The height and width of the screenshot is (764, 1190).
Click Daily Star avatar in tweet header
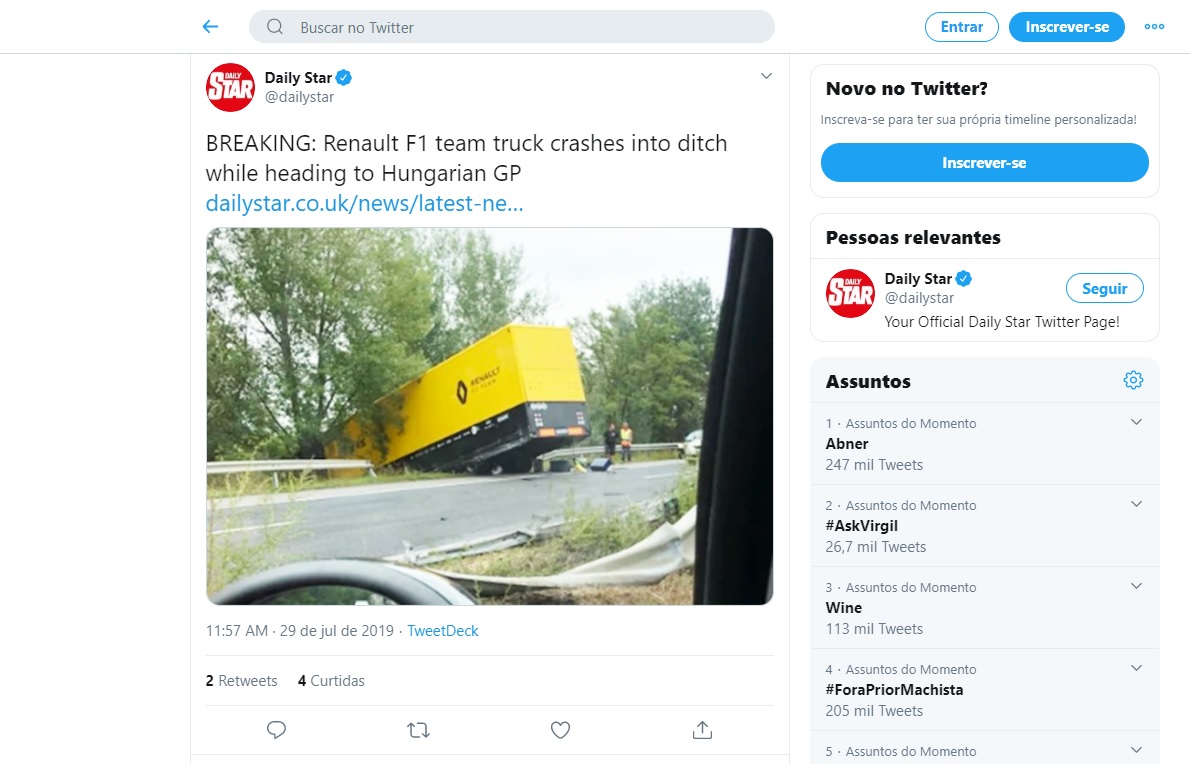pos(230,87)
